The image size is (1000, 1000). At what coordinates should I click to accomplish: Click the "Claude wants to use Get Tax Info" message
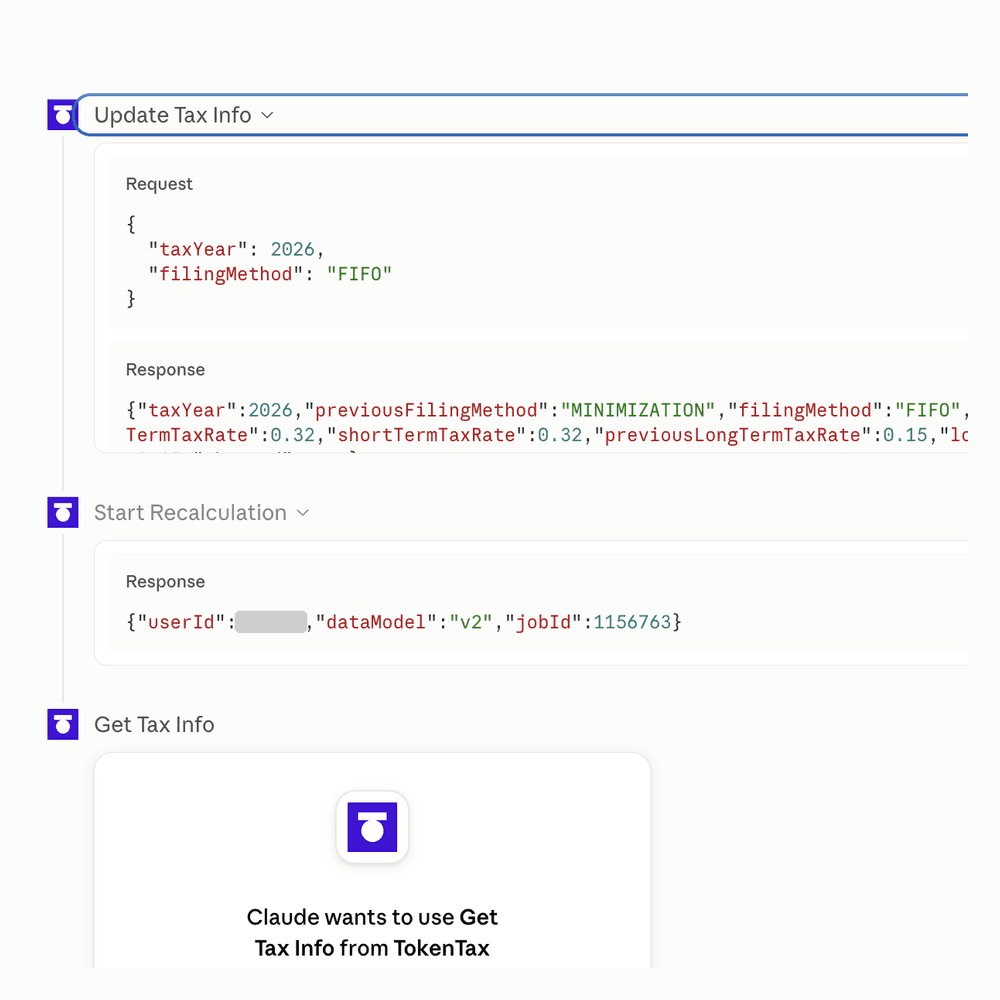[372, 932]
